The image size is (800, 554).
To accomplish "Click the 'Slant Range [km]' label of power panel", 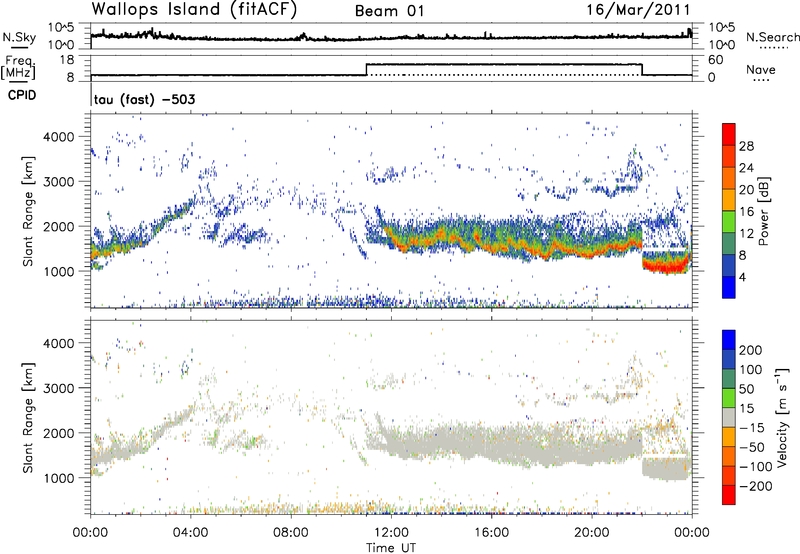I will [29, 211].
